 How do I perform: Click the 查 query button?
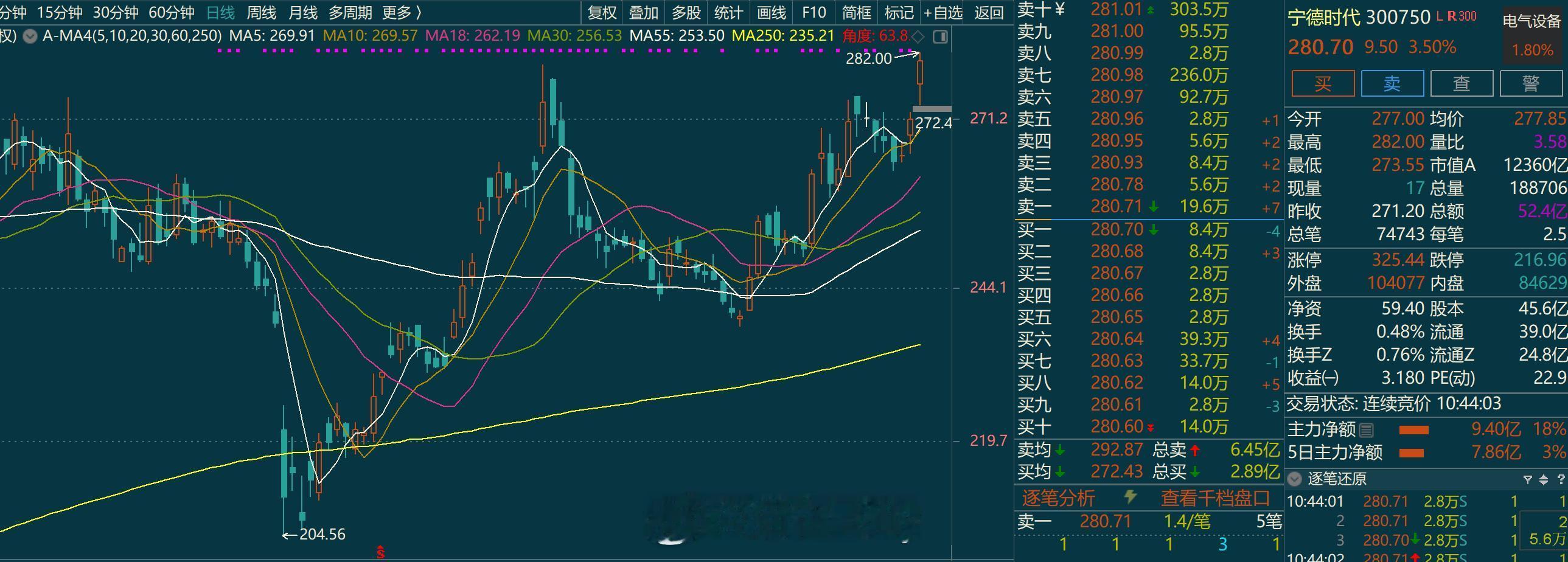click(1462, 83)
